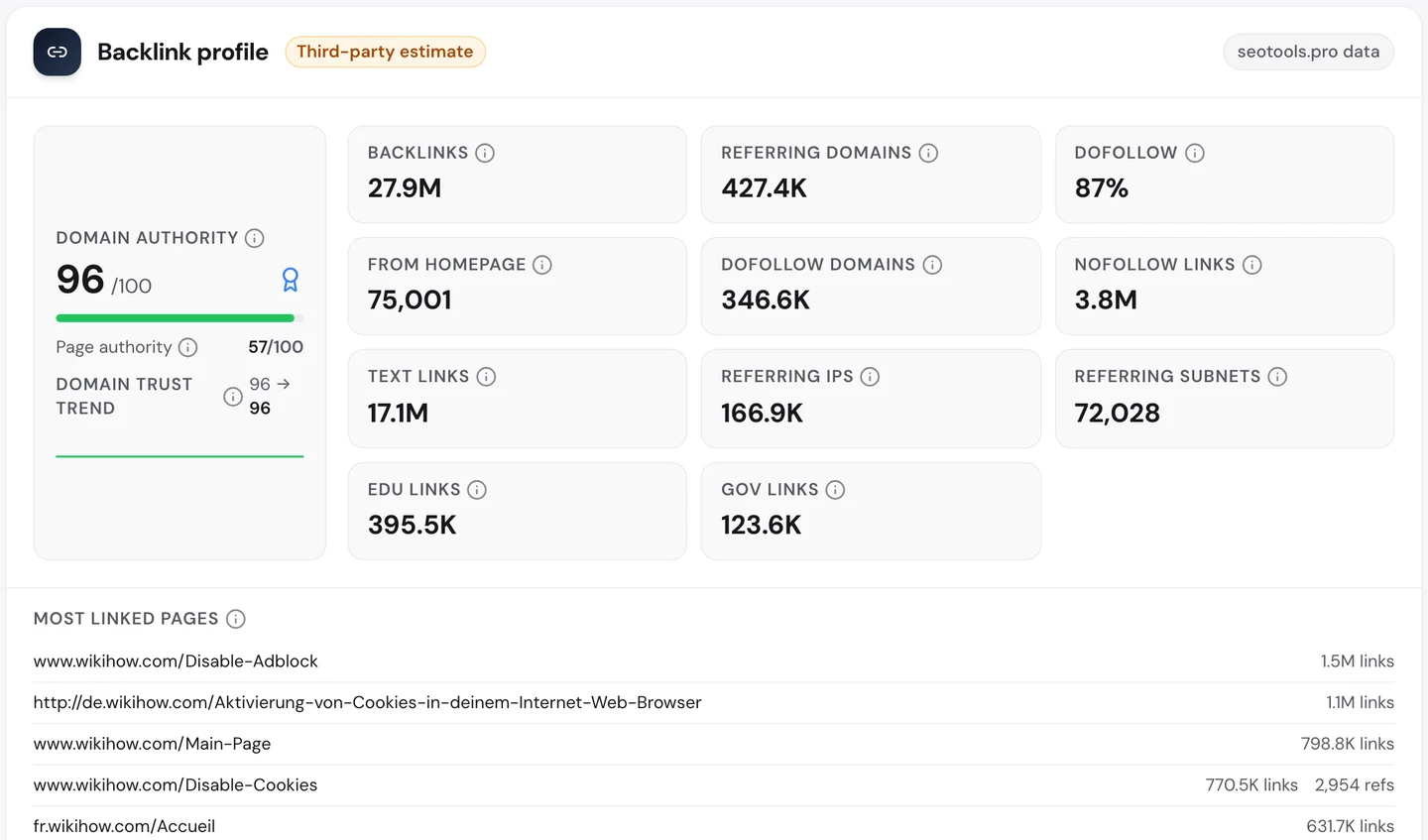Image resolution: width=1428 pixels, height=840 pixels.
Task: Click the Third-party estimate badge
Action: pos(385,52)
